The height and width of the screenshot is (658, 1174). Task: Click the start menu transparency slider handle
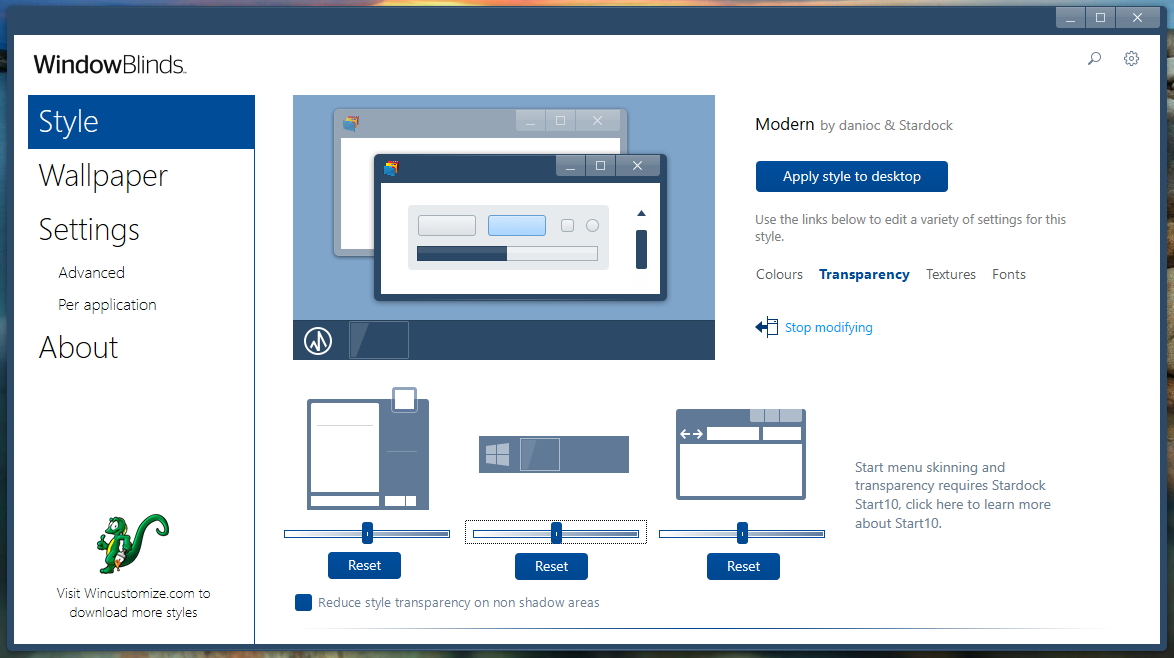click(368, 533)
